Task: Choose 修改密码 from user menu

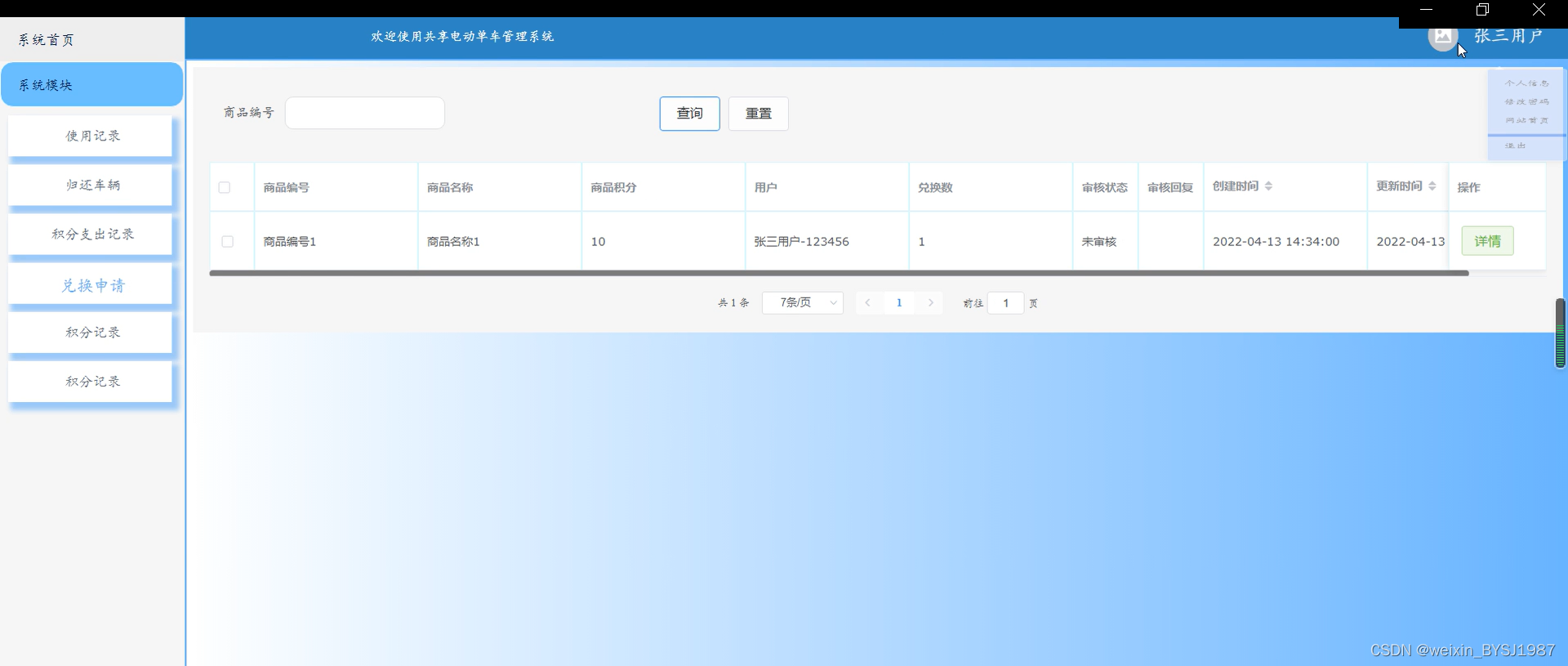Action: pos(1526,102)
